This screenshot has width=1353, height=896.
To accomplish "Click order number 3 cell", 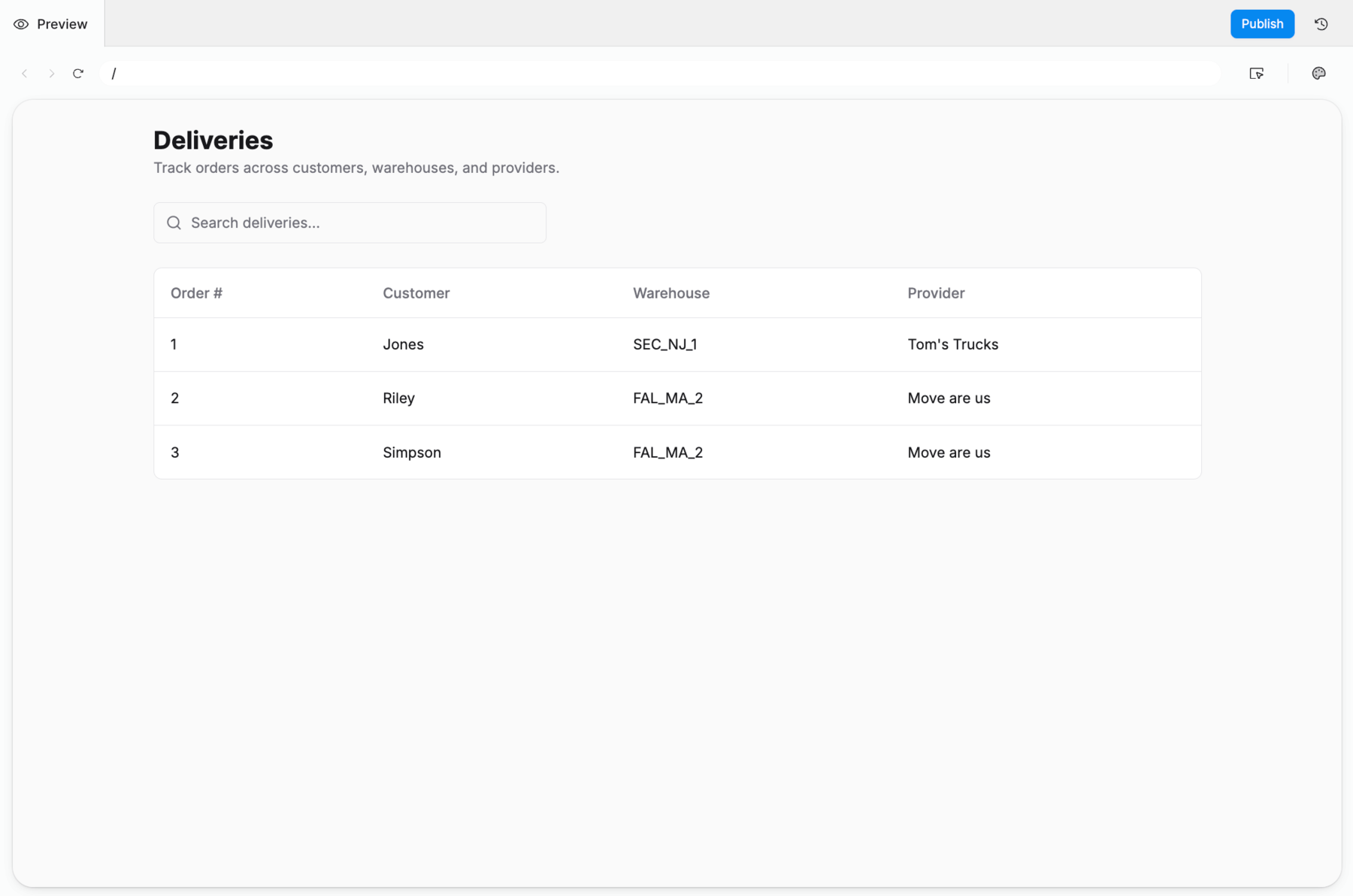I will (174, 453).
